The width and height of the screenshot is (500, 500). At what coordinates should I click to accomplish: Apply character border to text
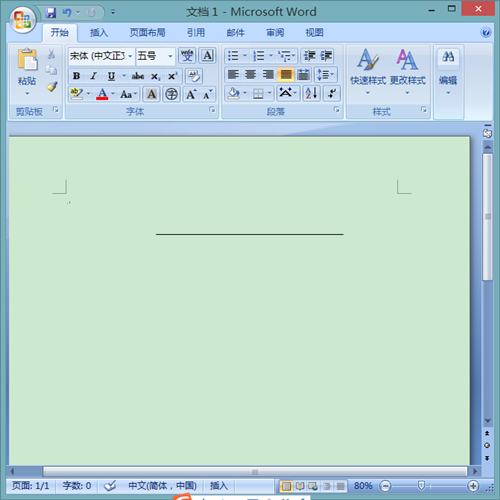(207, 56)
